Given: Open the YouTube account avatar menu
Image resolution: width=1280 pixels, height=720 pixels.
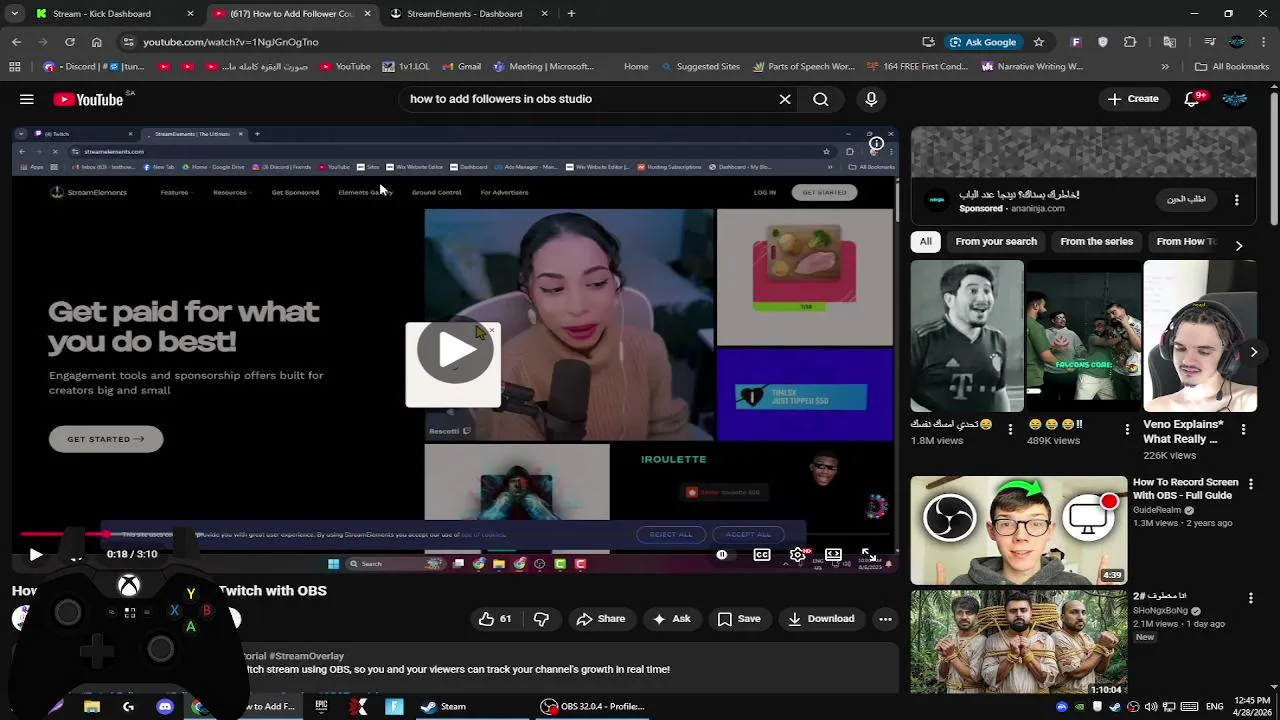Looking at the screenshot, I should 1236,99.
